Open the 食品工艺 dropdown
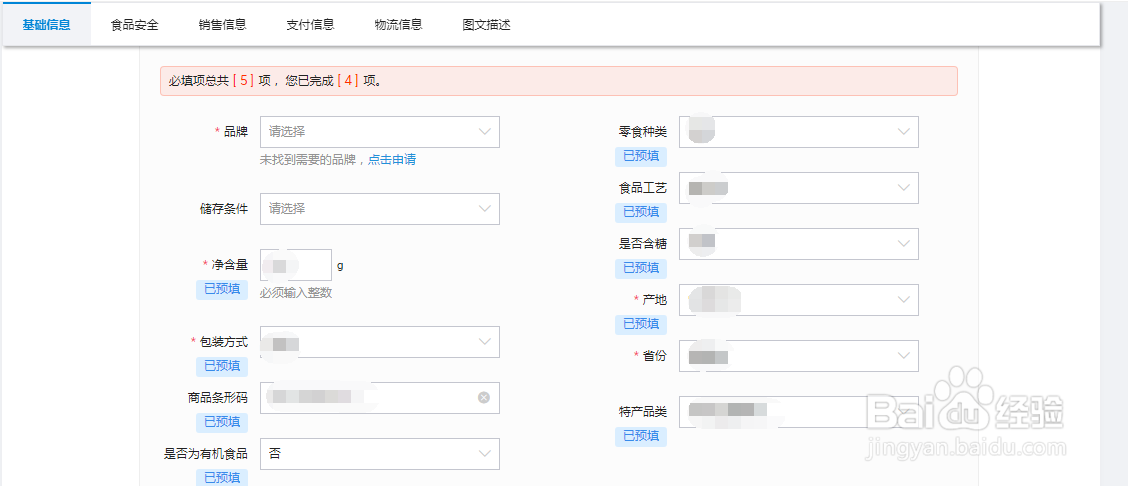Viewport: 1128px width, 486px height. click(x=799, y=188)
